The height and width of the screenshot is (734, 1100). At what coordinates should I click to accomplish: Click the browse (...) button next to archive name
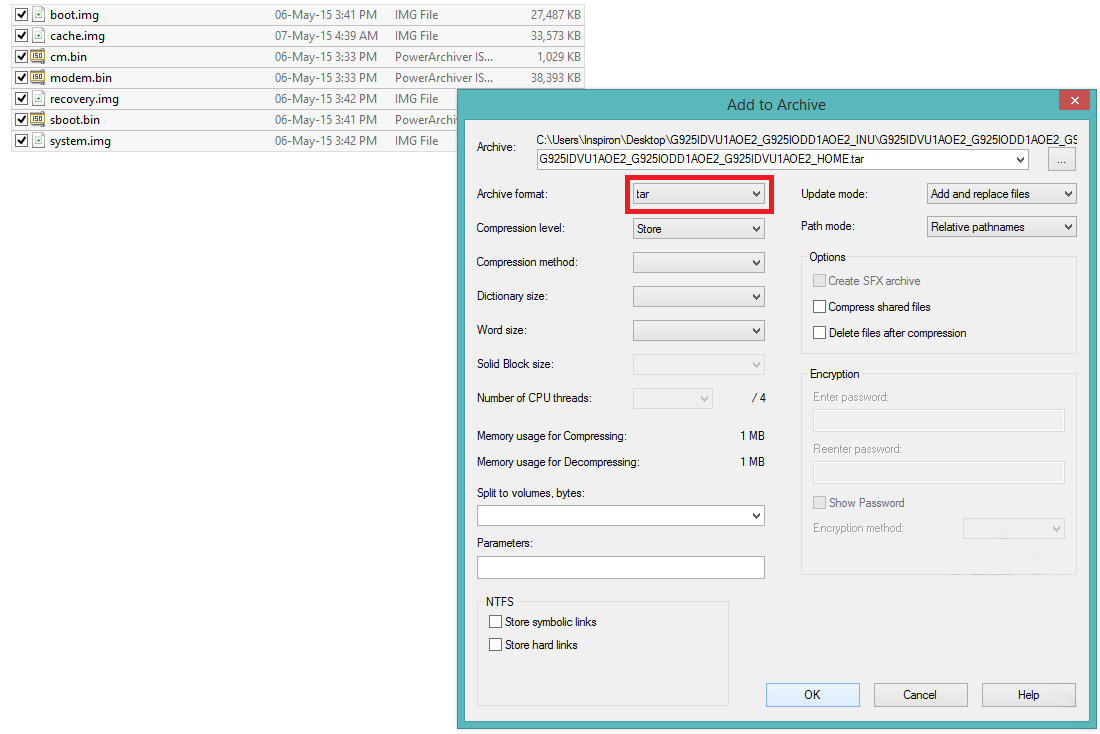pos(1061,159)
